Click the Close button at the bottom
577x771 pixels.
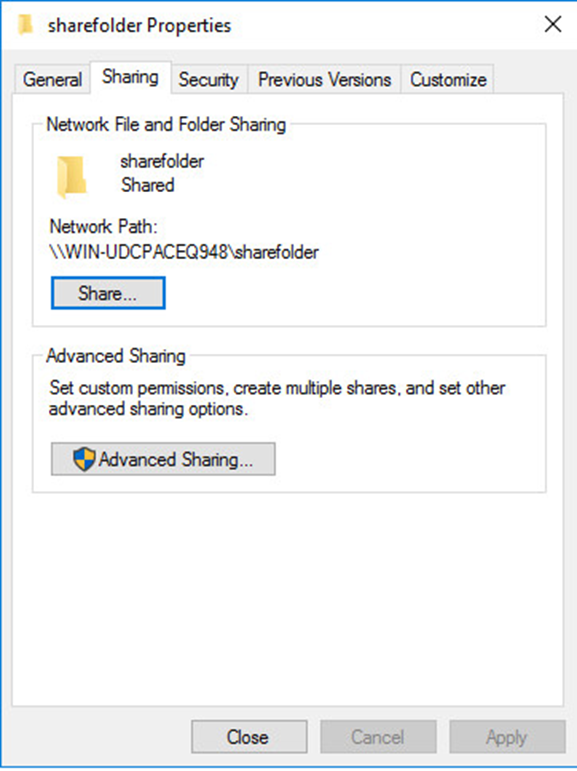pos(249,737)
